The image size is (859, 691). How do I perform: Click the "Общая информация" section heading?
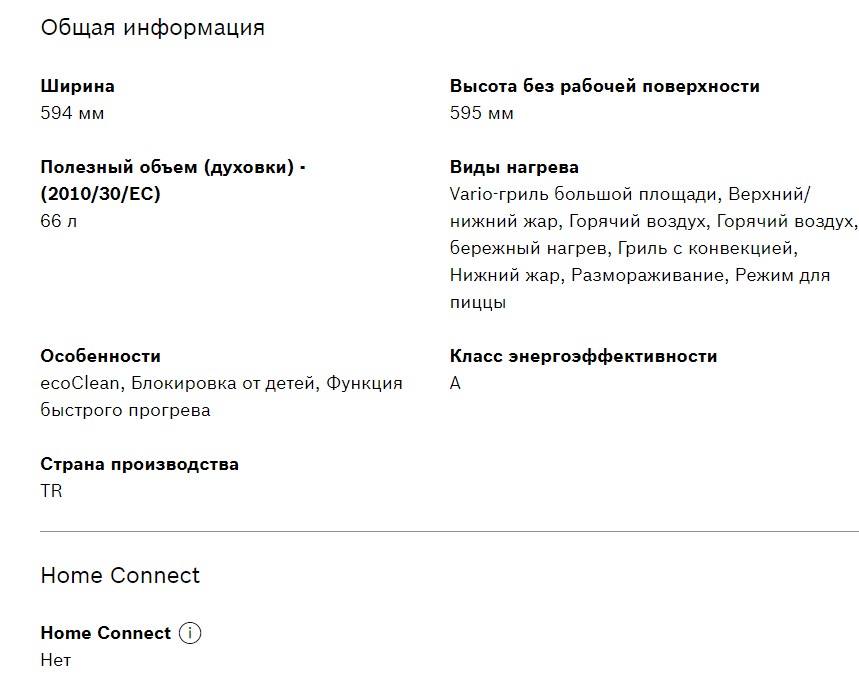(152, 27)
